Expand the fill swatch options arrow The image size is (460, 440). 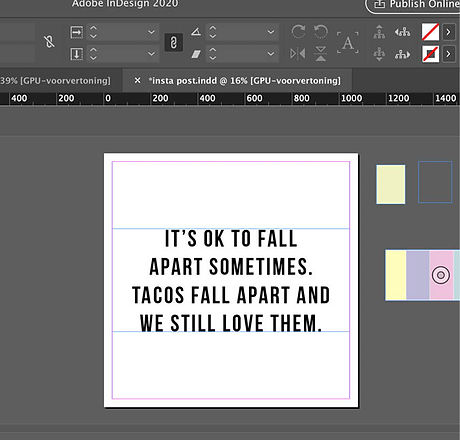click(x=448, y=32)
